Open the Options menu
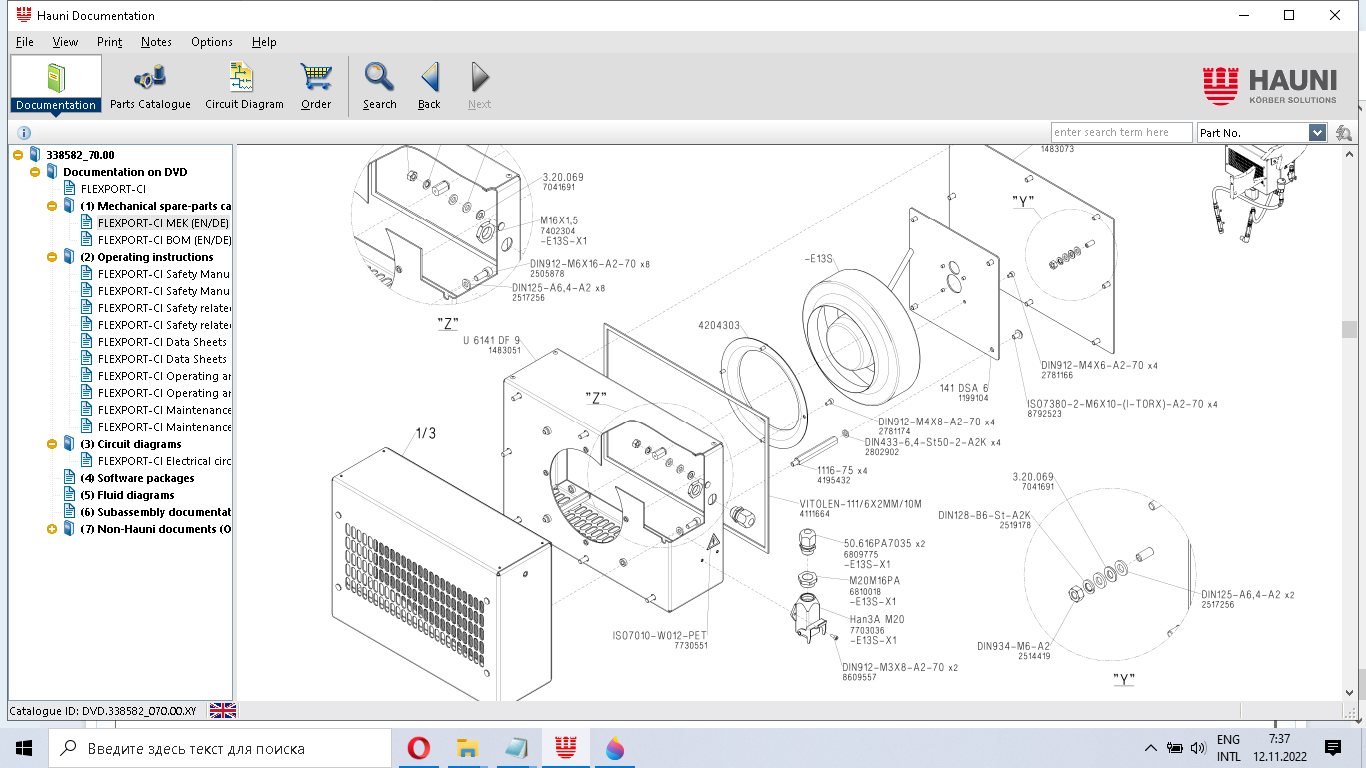This screenshot has width=1366, height=768. coord(212,42)
